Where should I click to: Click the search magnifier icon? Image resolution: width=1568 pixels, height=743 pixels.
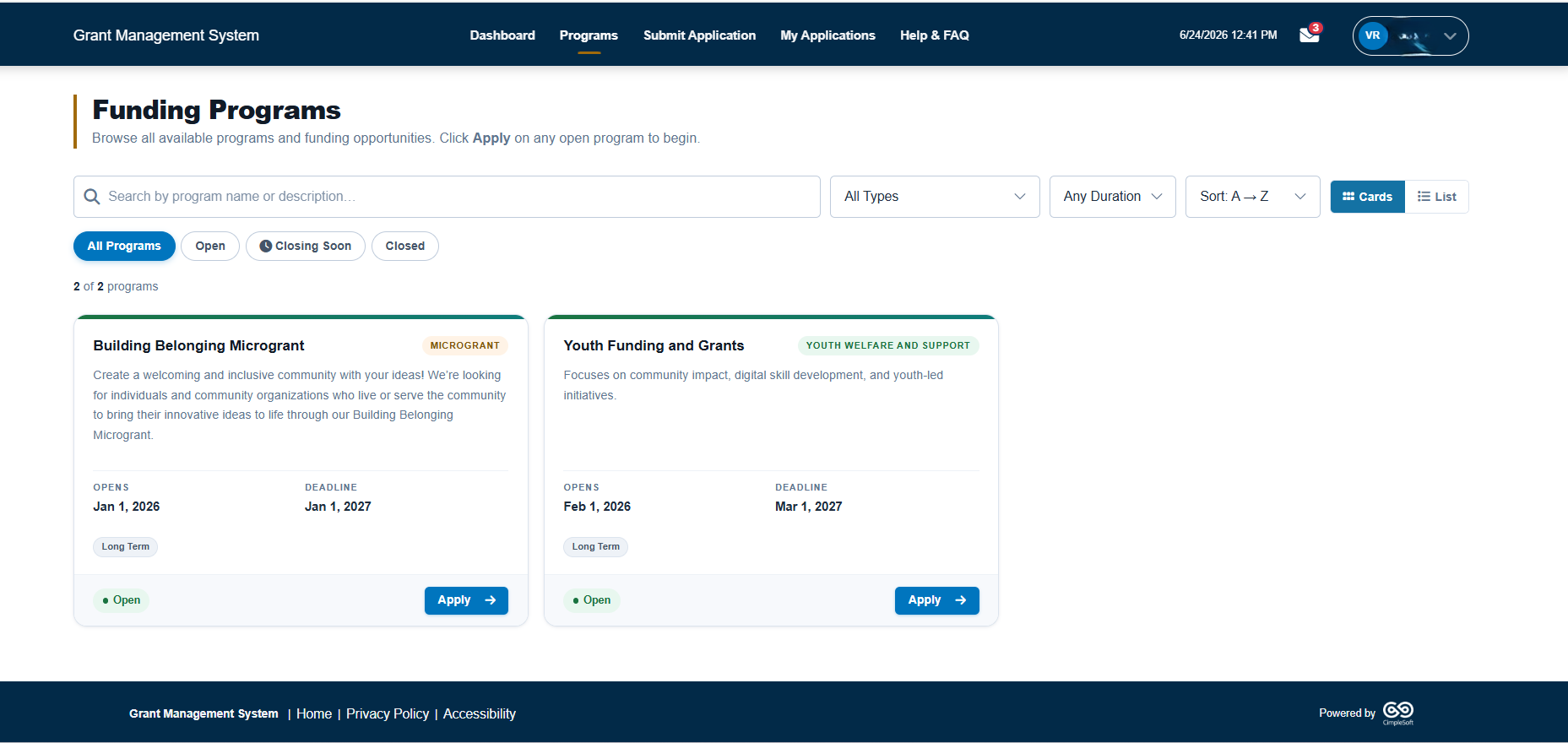[92, 197]
